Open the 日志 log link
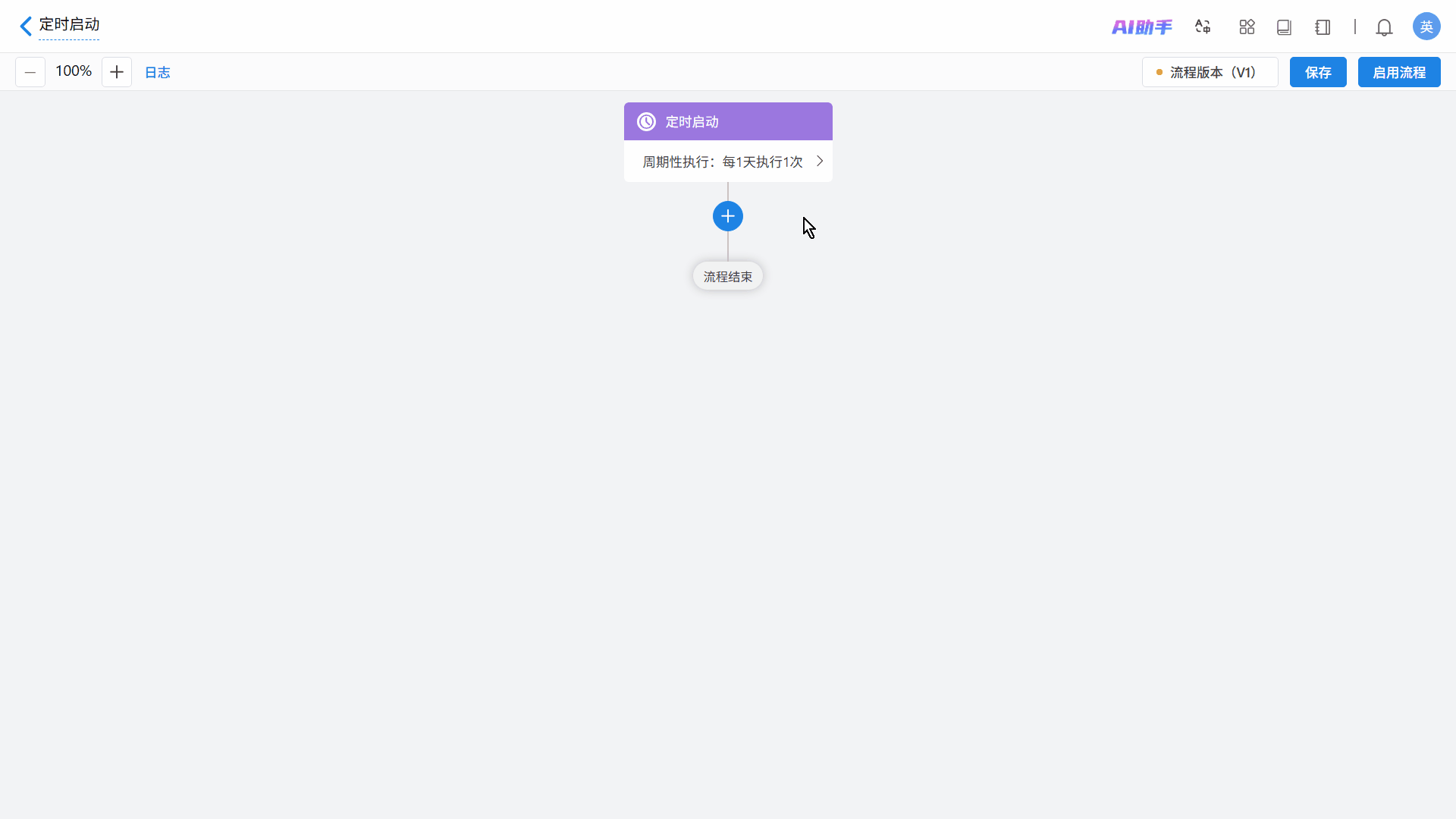The height and width of the screenshot is (819, 1456). pyautogui.click(x=157, y=72)
